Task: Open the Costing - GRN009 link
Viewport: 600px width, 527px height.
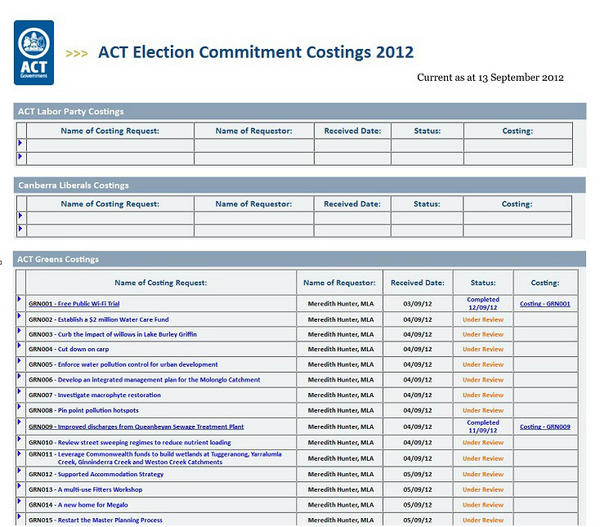Action: (545, 427)
